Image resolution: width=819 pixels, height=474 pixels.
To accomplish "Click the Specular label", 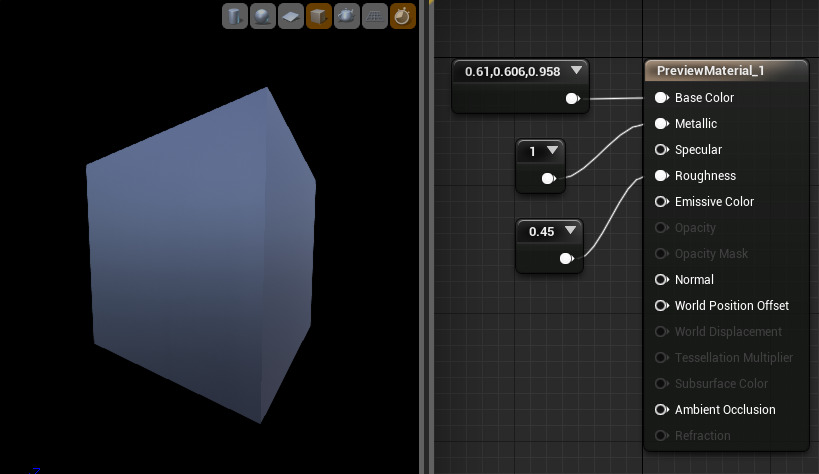I will tap(698, 150).
